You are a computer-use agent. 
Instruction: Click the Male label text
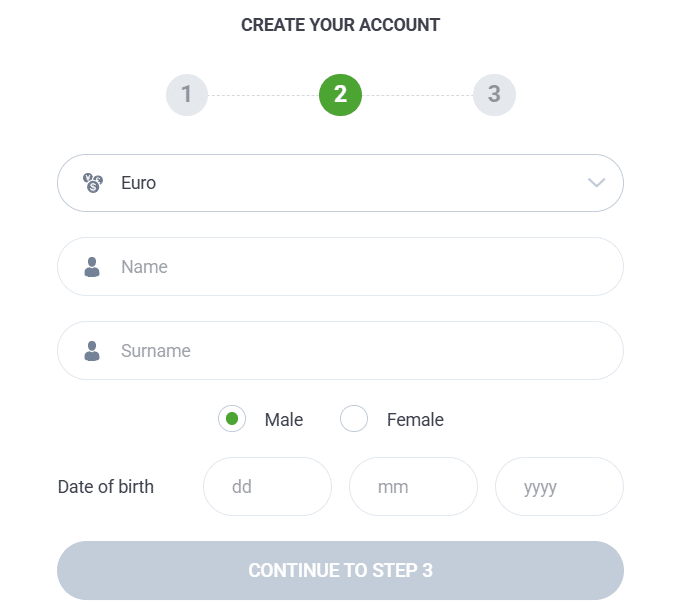(284, 420)
